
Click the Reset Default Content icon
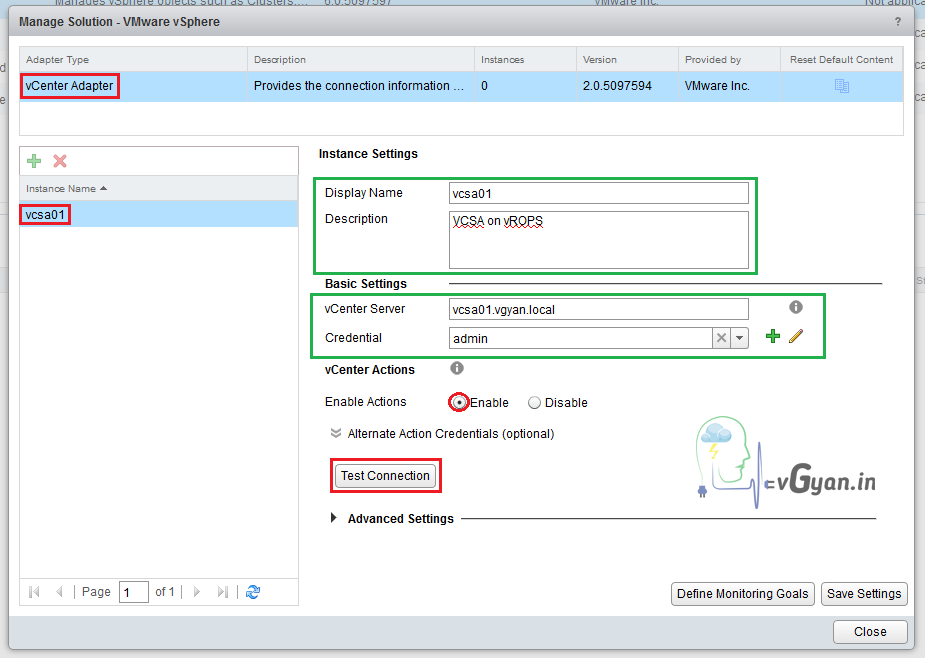click(841, 86)
